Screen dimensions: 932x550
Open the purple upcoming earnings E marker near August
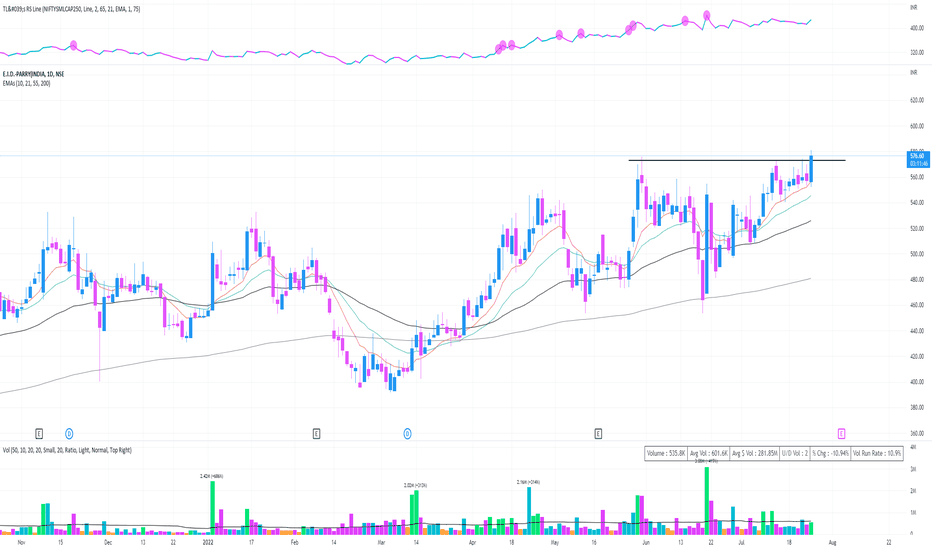tap(841, 433)
